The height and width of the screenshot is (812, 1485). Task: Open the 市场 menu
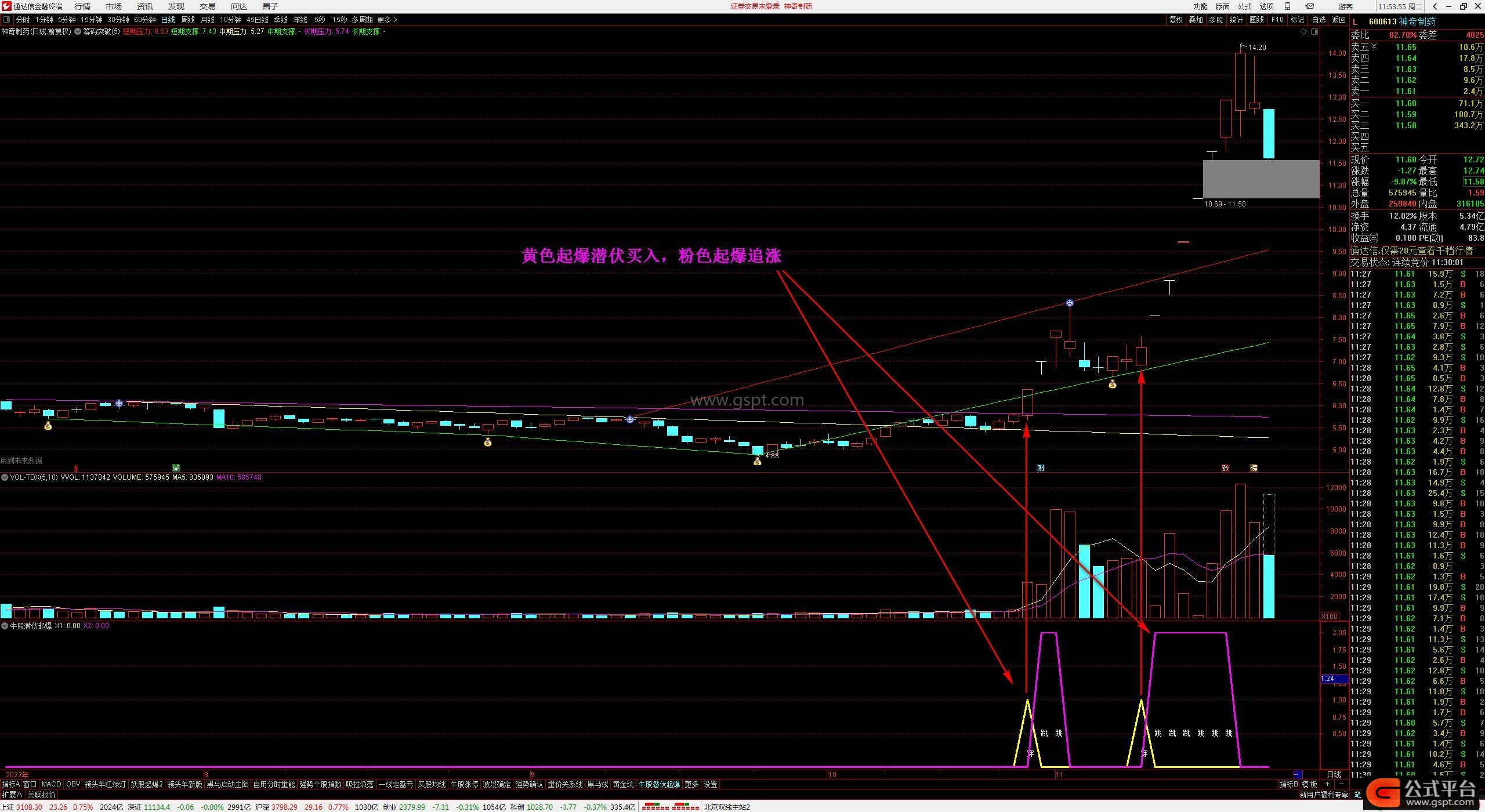tap(114, 6)
